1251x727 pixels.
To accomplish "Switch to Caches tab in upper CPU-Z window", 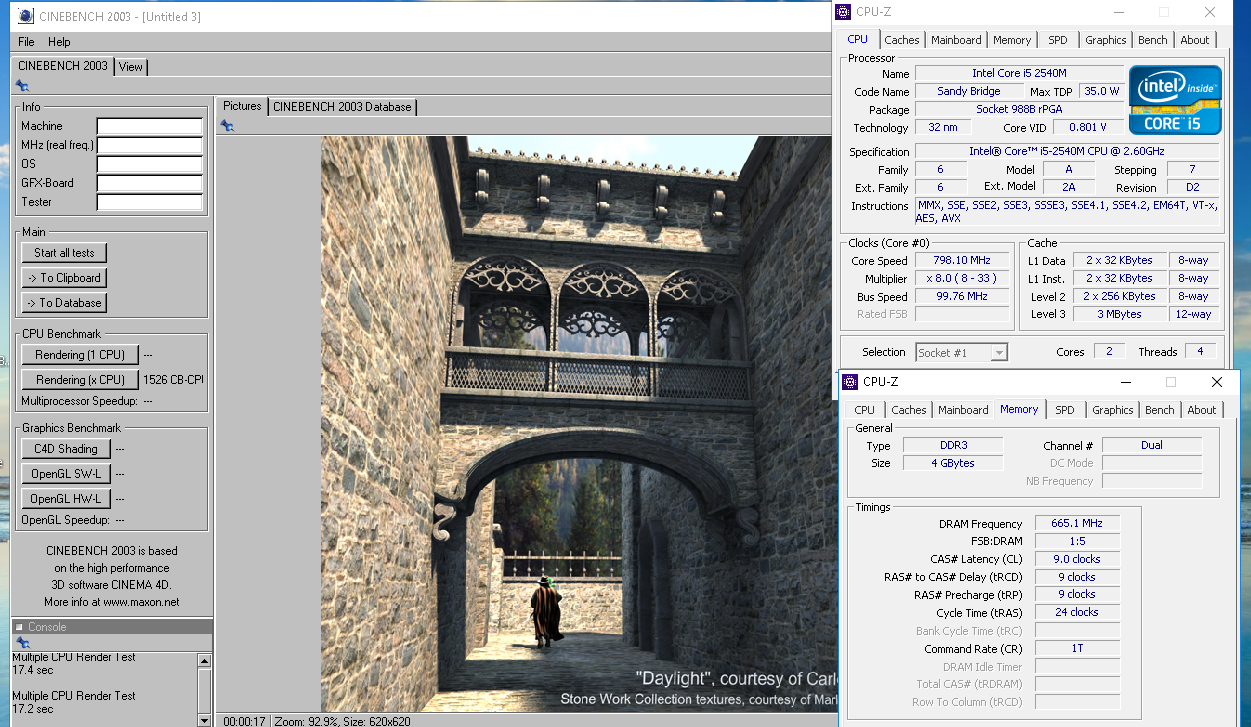I will pos(902,40).
